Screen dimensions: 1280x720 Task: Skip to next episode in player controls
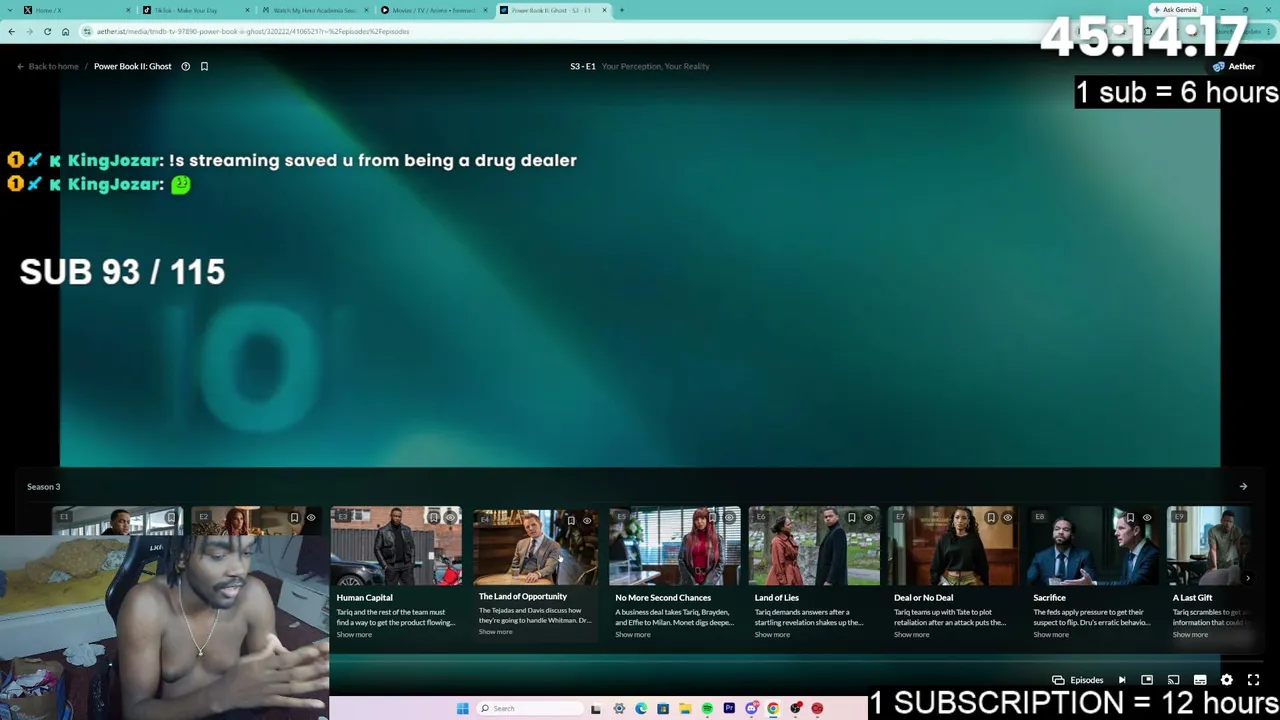point(1122,680)
